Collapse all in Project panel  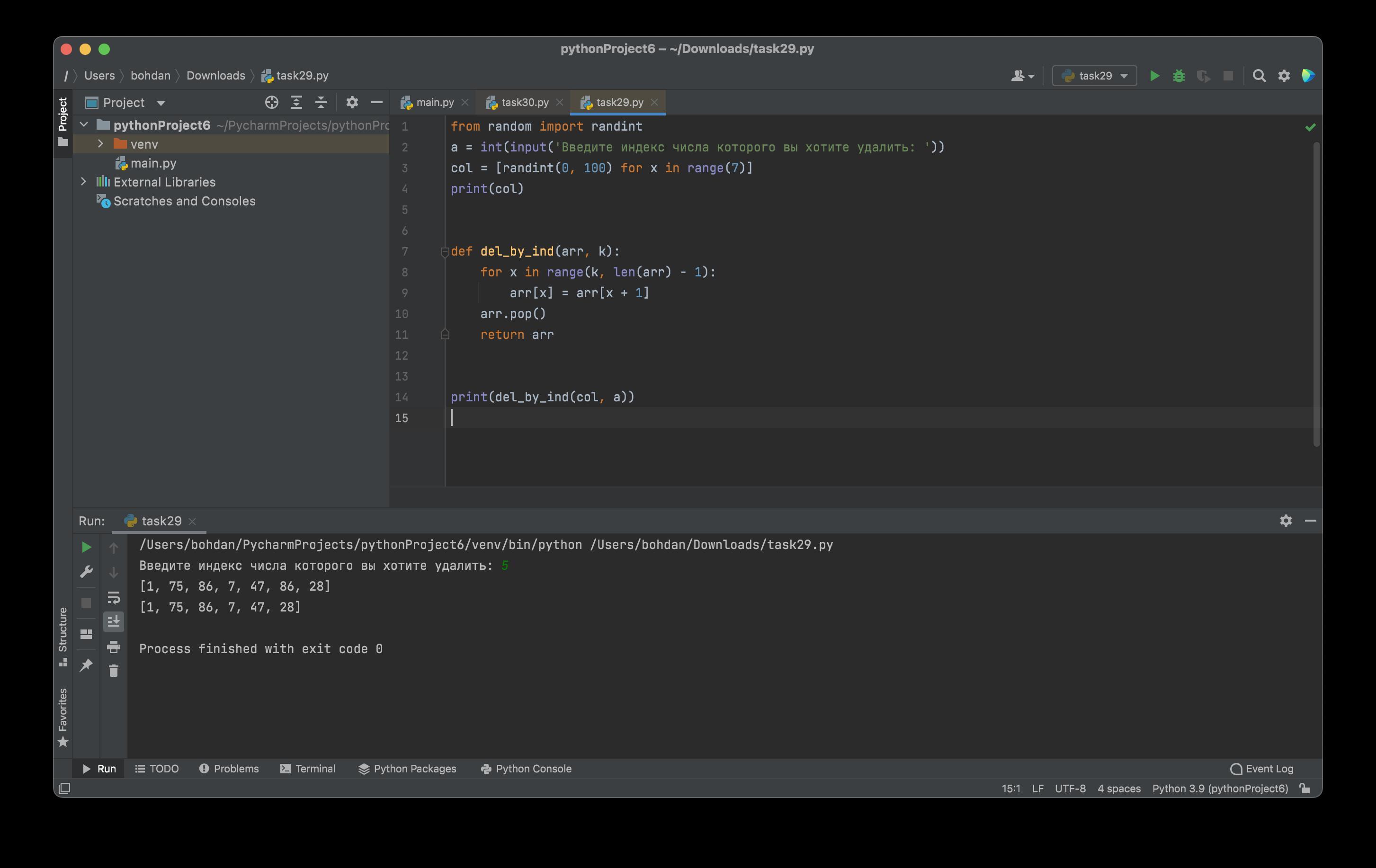click(x=321, y=103)
